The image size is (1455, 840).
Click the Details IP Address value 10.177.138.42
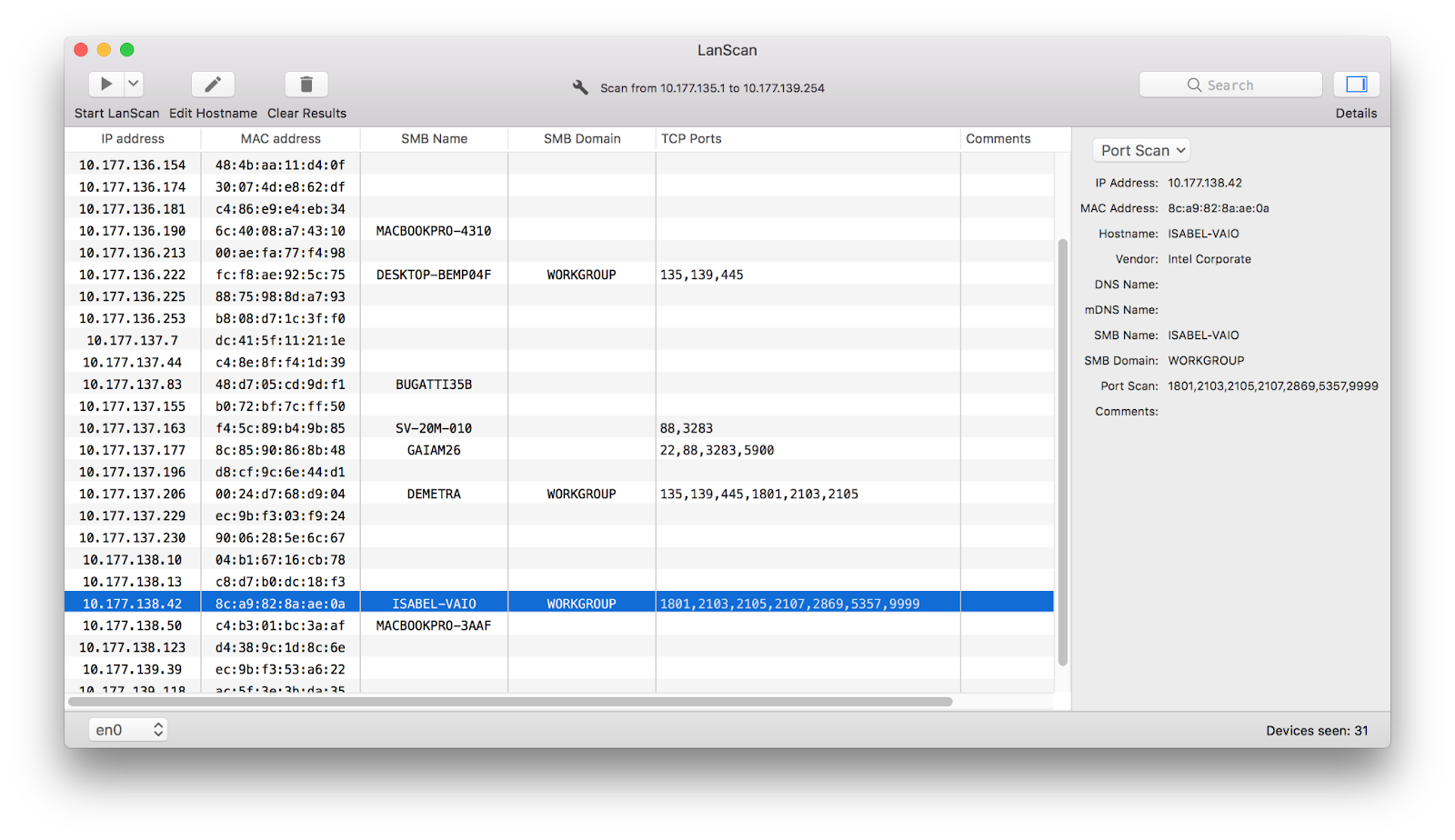[x=1205, y=183]
